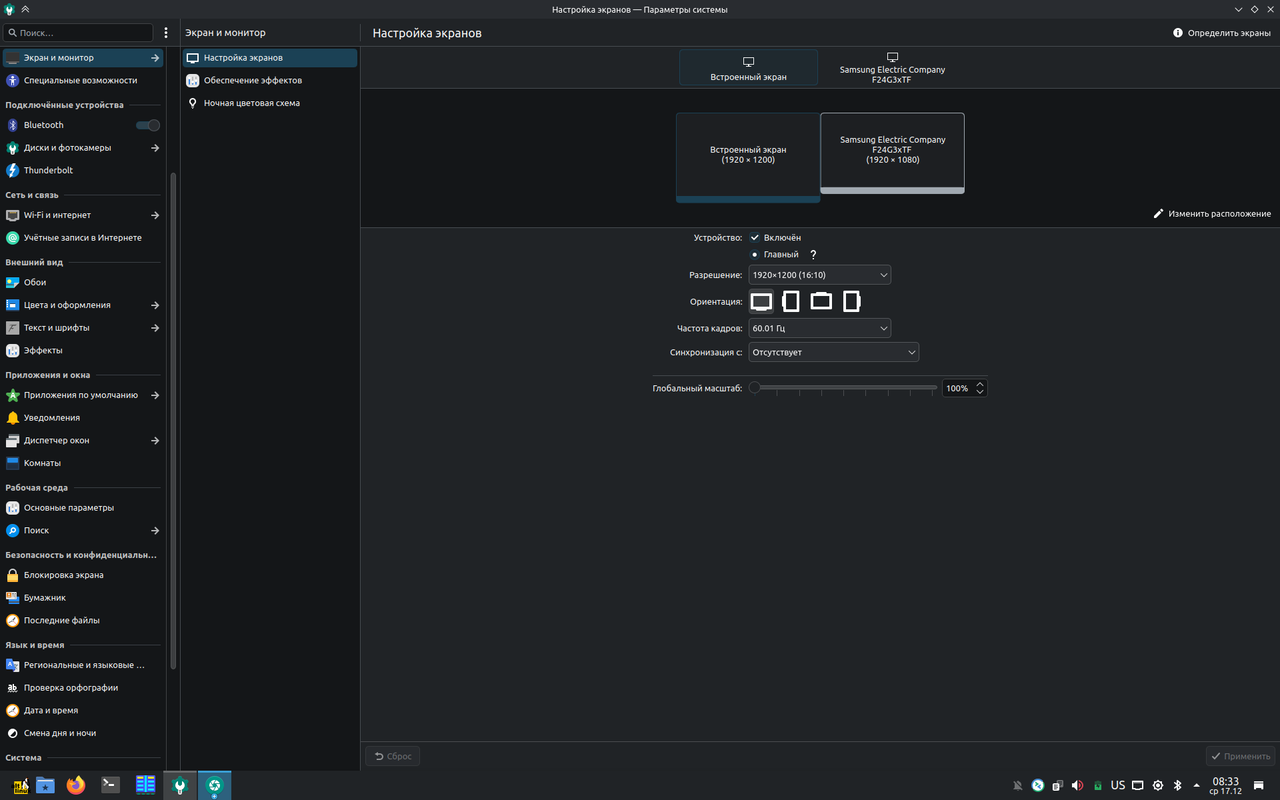Expand Диспетчер окон submenu
Screen dimensions: 1280x800
[x=155, y=440]
